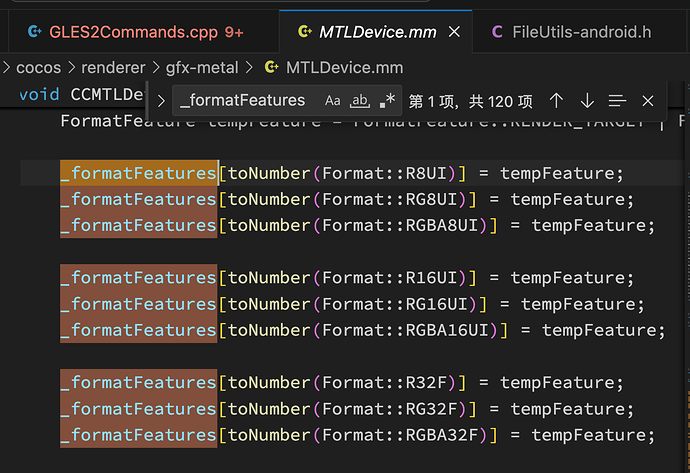Go to next match with down arrow
Image resolution: width=690 pixels, height=473 pixels.
point(587,101)
